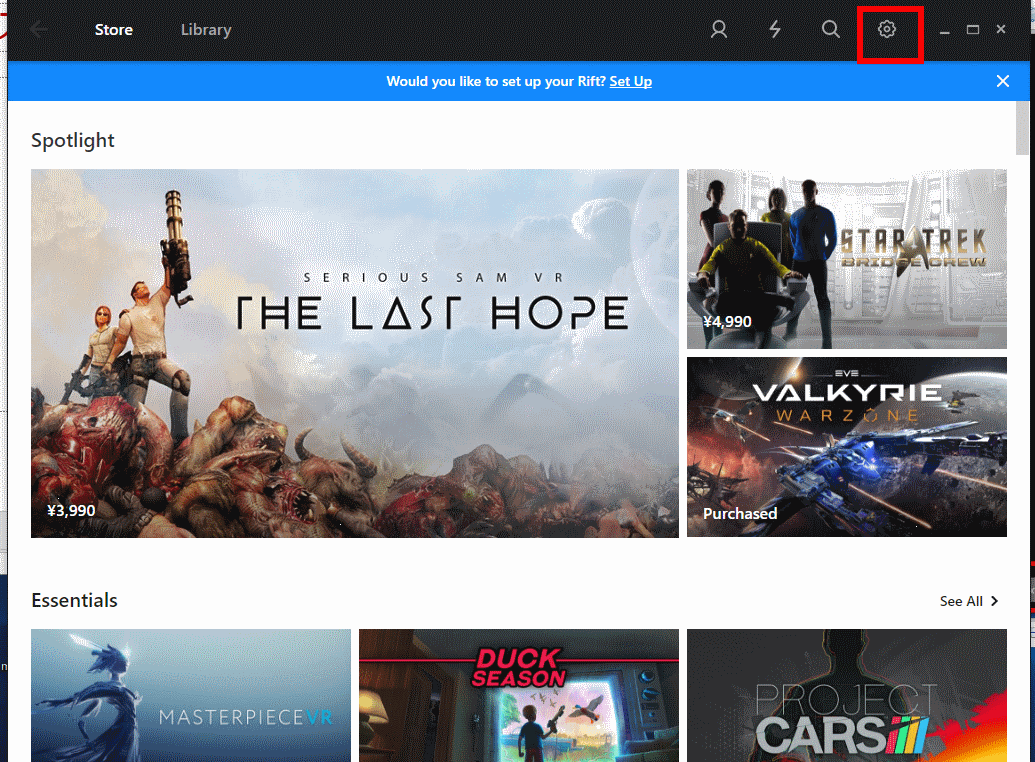
Task: Open the profile person icon
Action: pyautogui.click(x=719, y=29)
